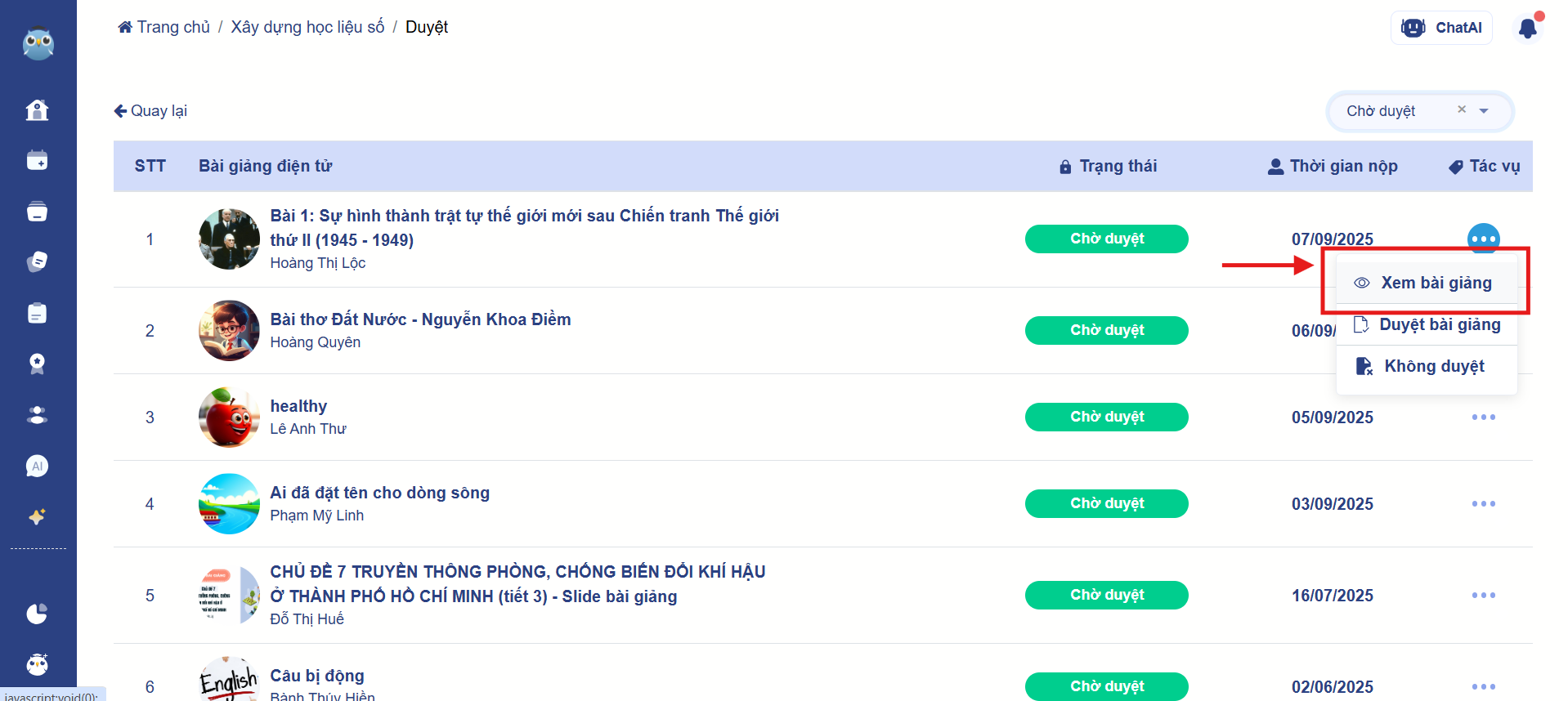Click the 'Bài thơ Đất Nước' lesson thumbnail
The height and width of the screenshot is (701, 1568).
[x=229, y=331]
